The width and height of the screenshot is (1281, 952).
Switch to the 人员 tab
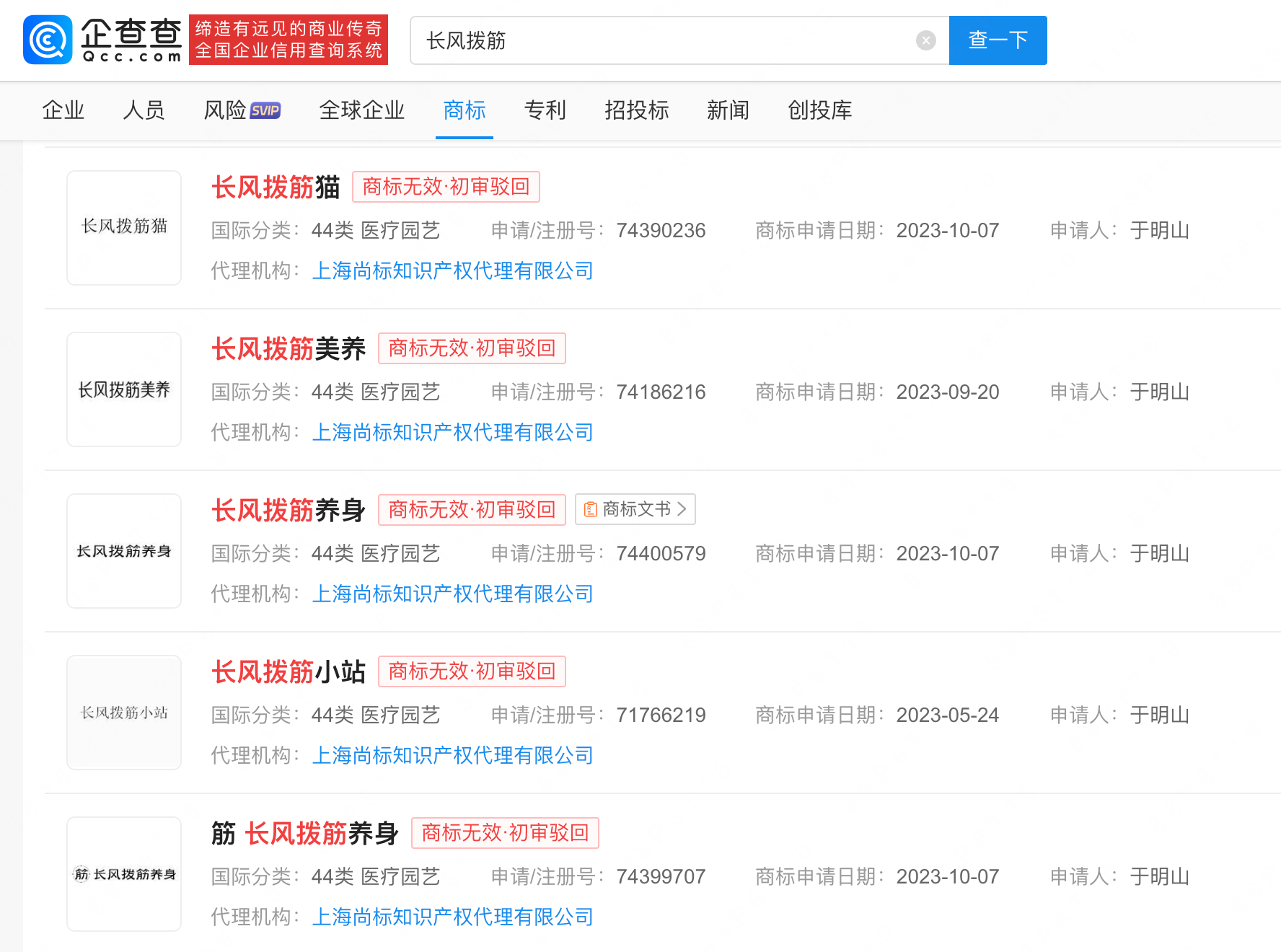pyautogui.click(x=144, y=110)
